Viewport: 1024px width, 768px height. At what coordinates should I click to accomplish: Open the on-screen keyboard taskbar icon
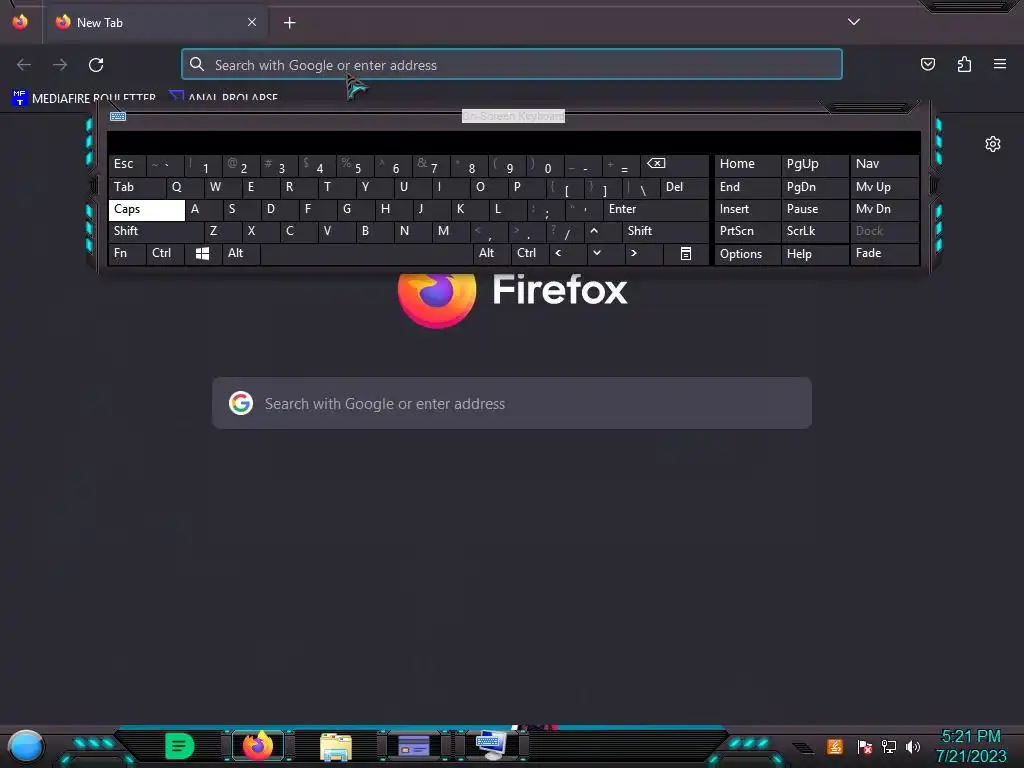(x=490, y=744)
